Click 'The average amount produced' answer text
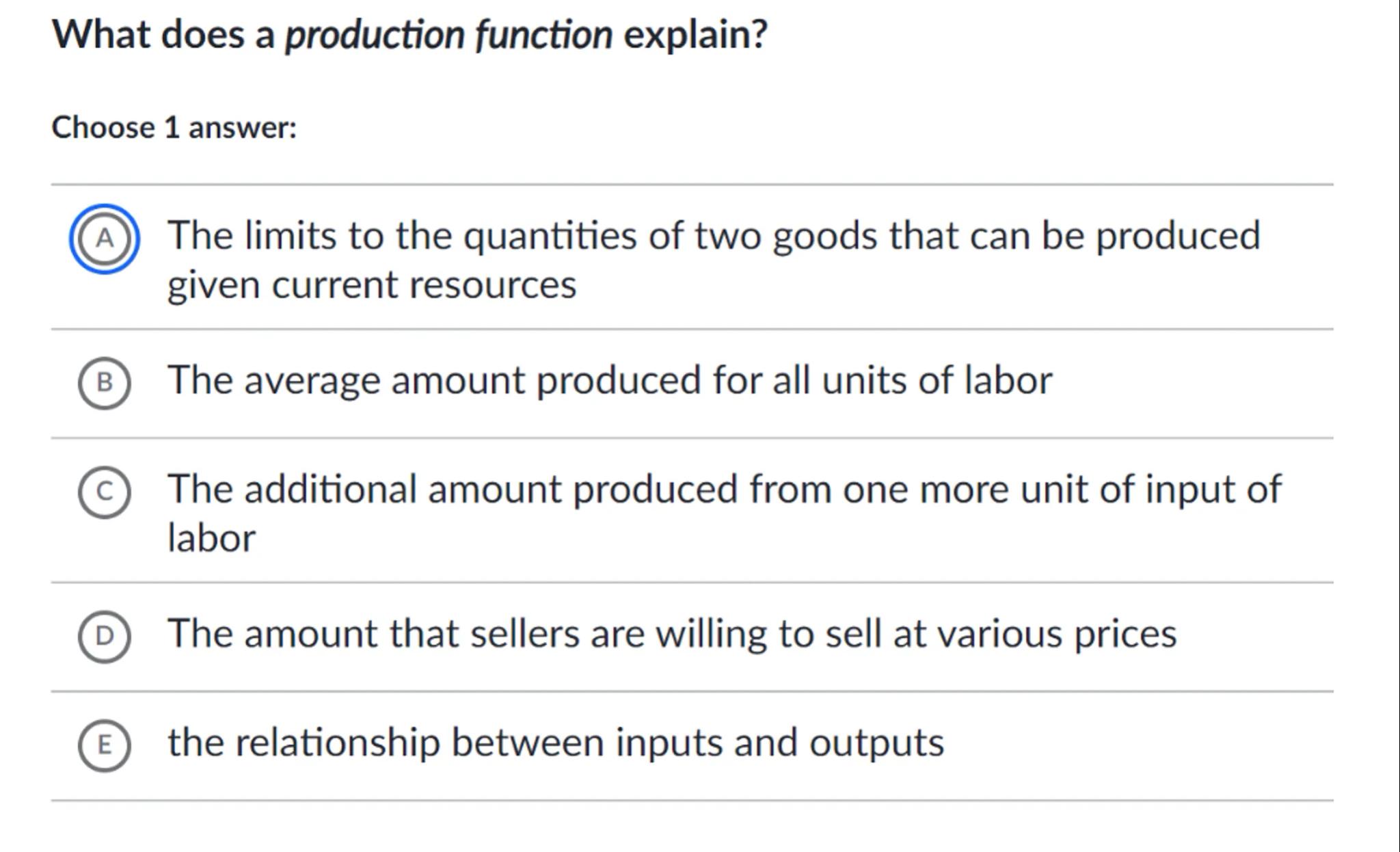The width and height of the screenshot is (1400, 852). tap(609, 380)
